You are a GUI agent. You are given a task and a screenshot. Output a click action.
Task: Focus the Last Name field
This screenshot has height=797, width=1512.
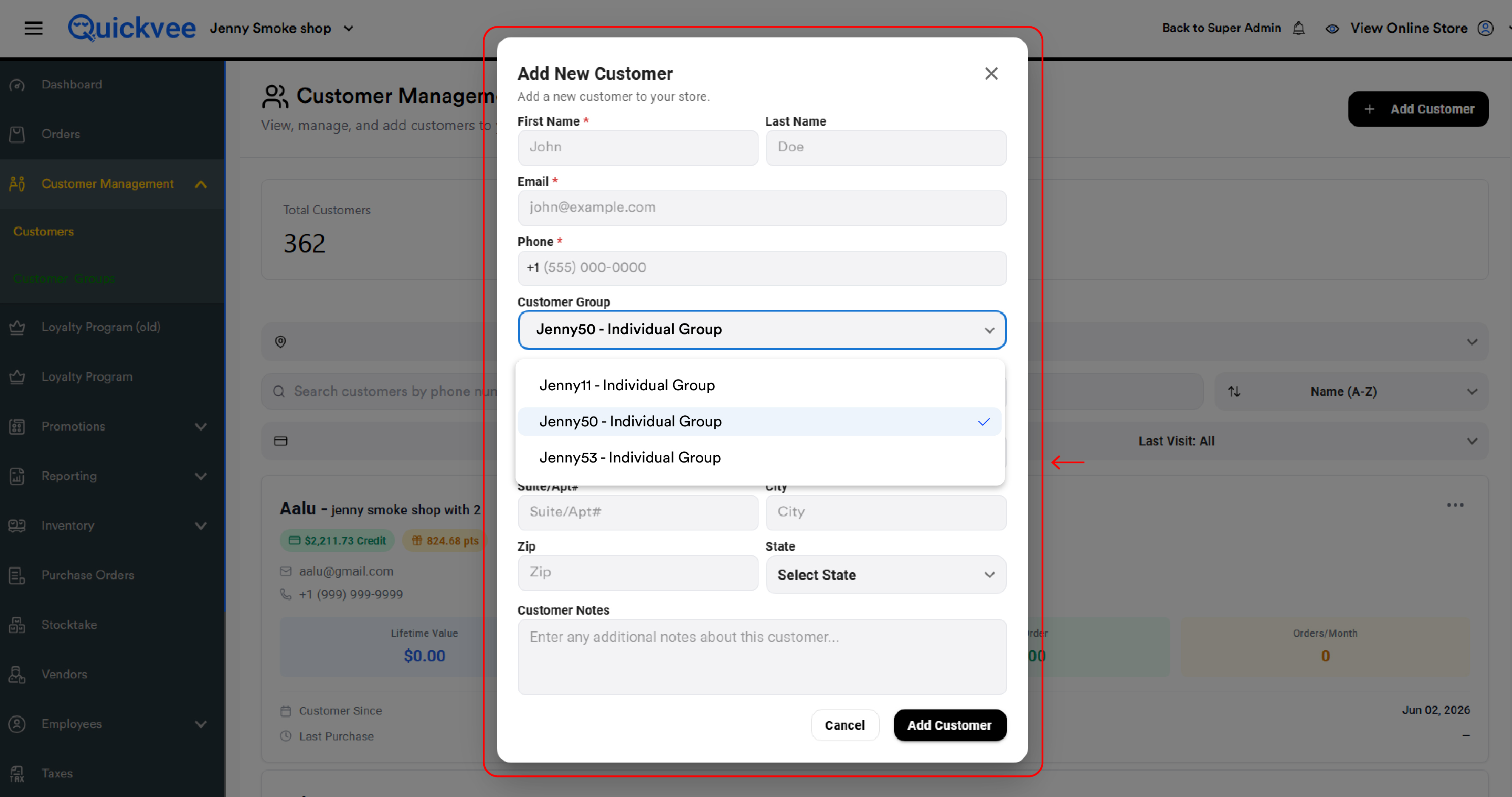[886, 147]
